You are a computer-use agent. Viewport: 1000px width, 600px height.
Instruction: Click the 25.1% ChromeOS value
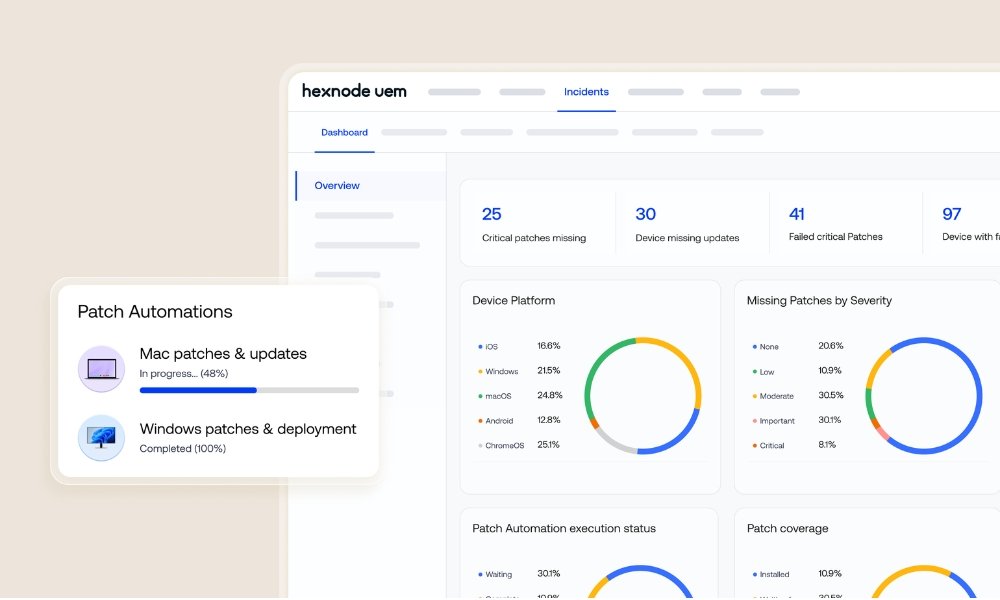click(548, 444)
